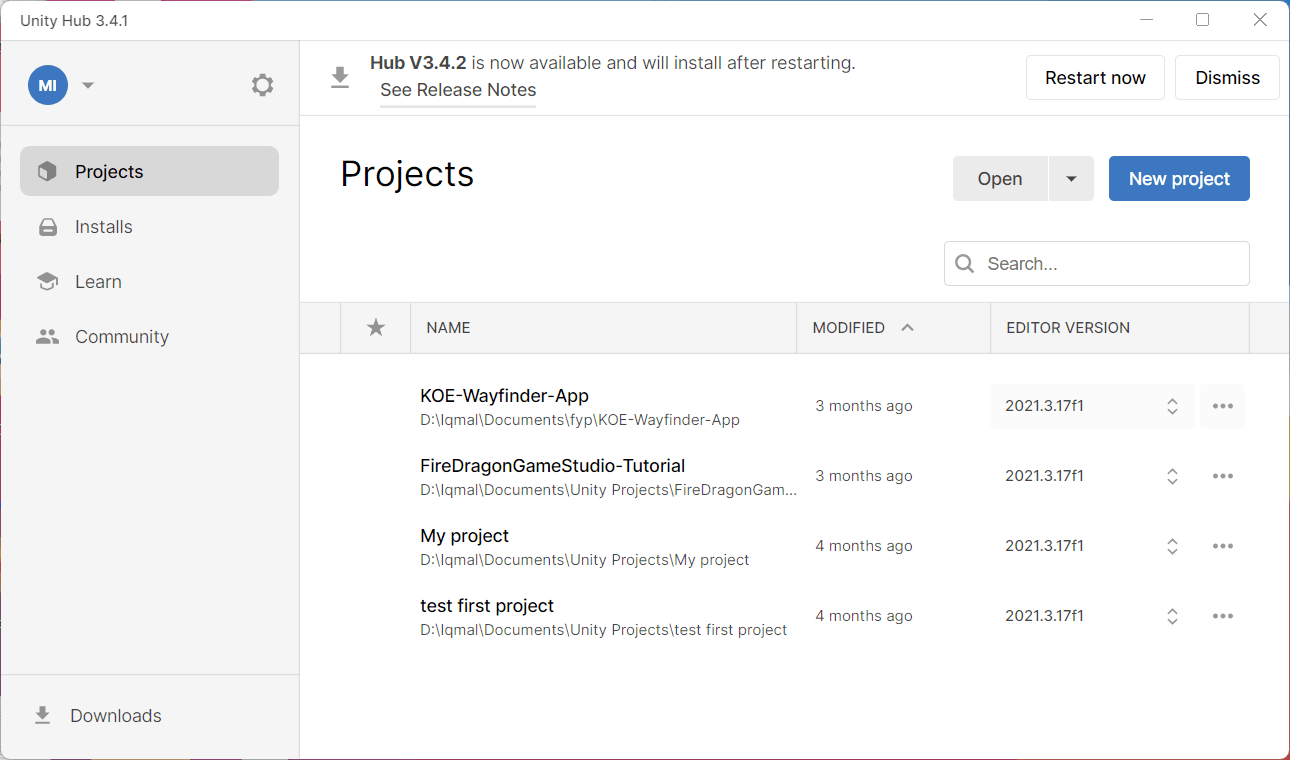Maximize the Unity Hub window
Image resolution: width=1290 pixels, height=760 pixels.
pyautogui.click(x=1203, y=20)
